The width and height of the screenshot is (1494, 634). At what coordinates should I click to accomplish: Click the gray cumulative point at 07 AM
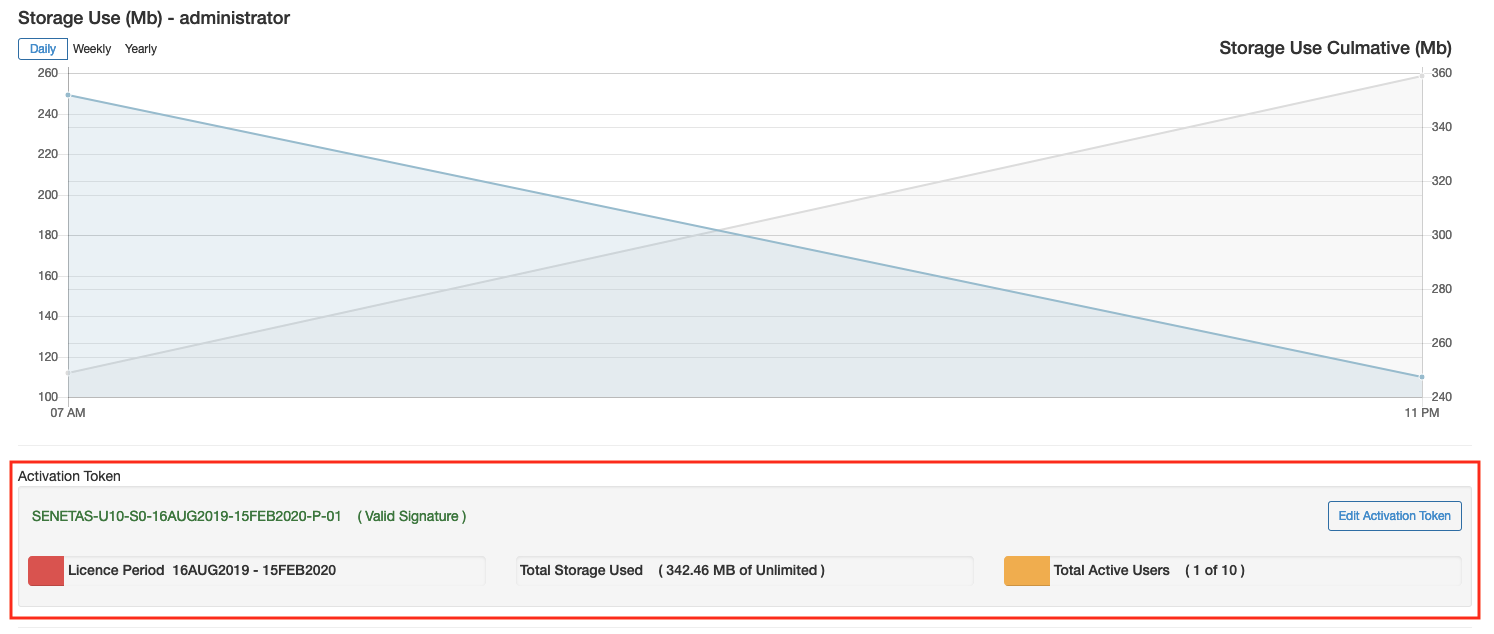point(68,373)
